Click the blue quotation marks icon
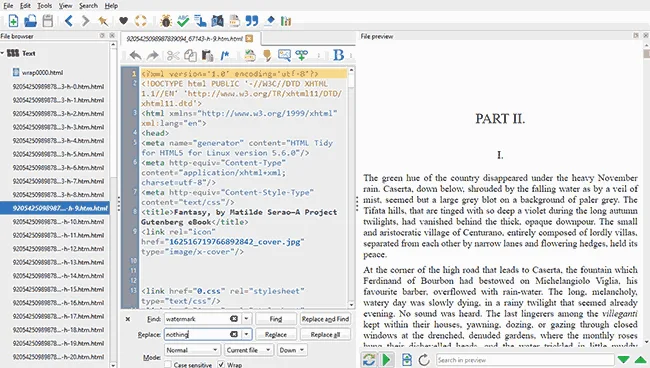This screenshot has height=368, width=650. pos(252,21)
